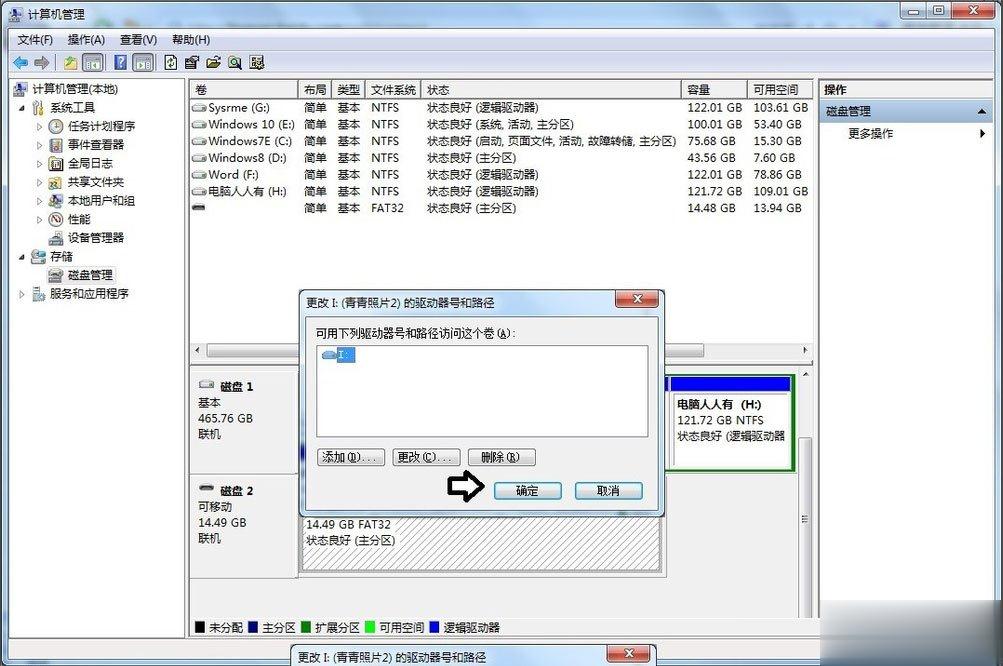Collapse the 系统工具 tree node
The height and width of the screenshot is (666, 1003).
pos(22,108)
